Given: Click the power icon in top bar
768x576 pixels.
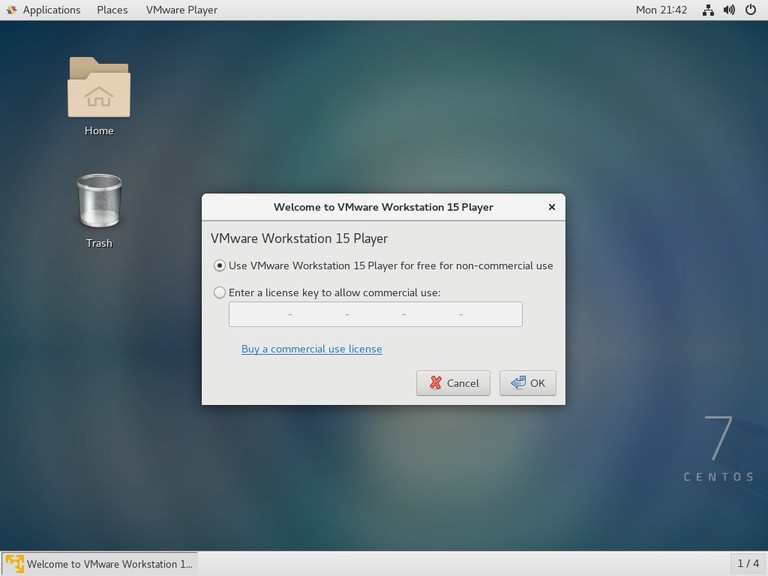Looking at the screenshot, I should click(x=749, y=10).
